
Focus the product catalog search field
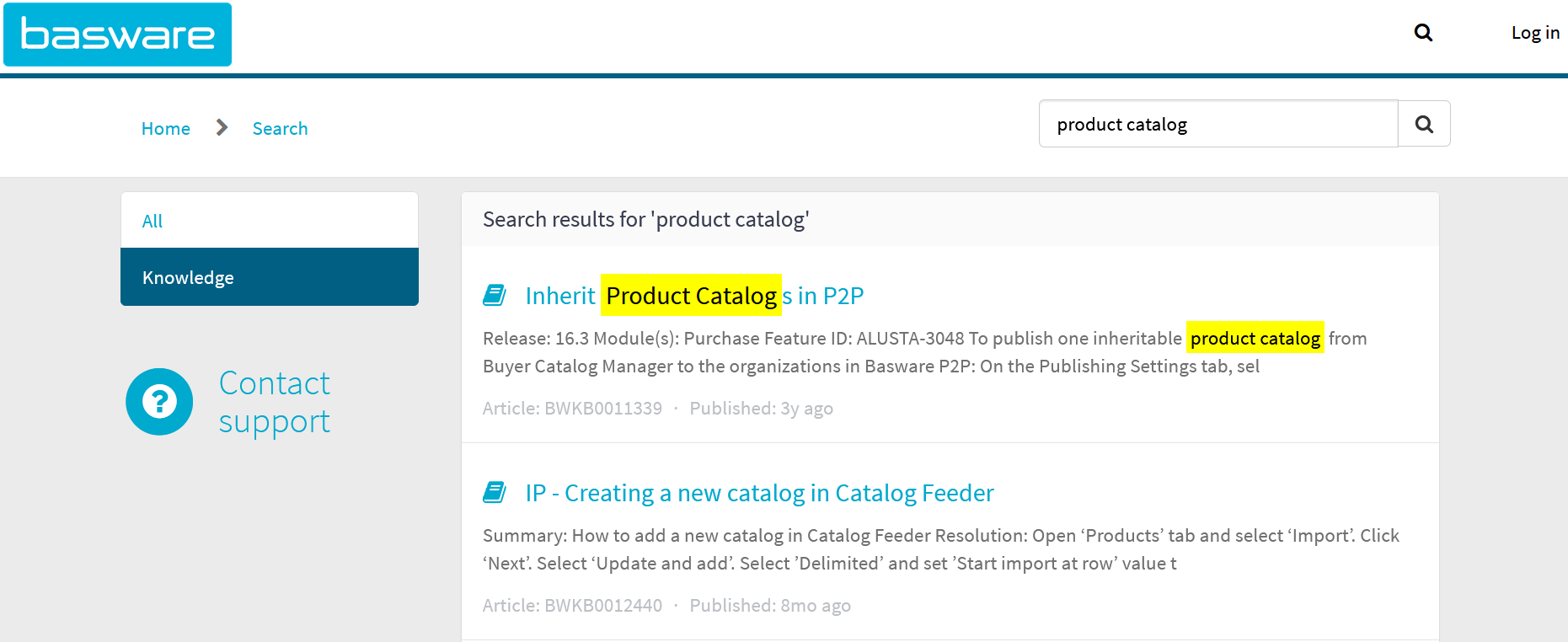click(1218, 124)
